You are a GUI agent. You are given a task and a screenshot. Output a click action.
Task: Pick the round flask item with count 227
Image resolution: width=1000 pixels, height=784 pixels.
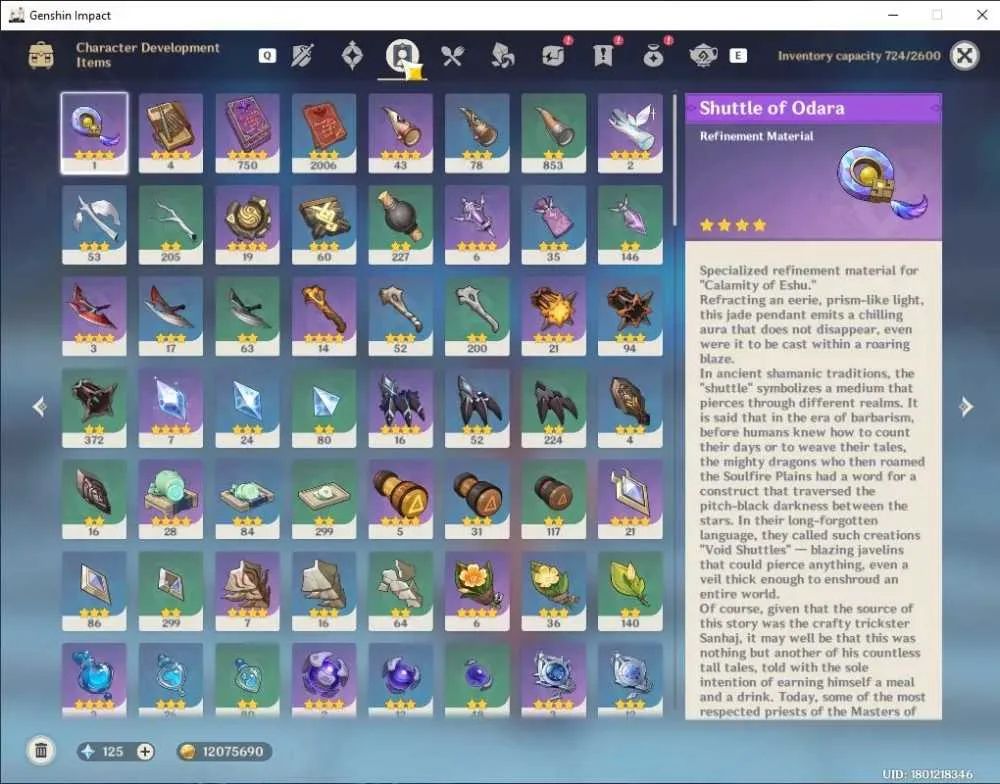pos(401,225)
